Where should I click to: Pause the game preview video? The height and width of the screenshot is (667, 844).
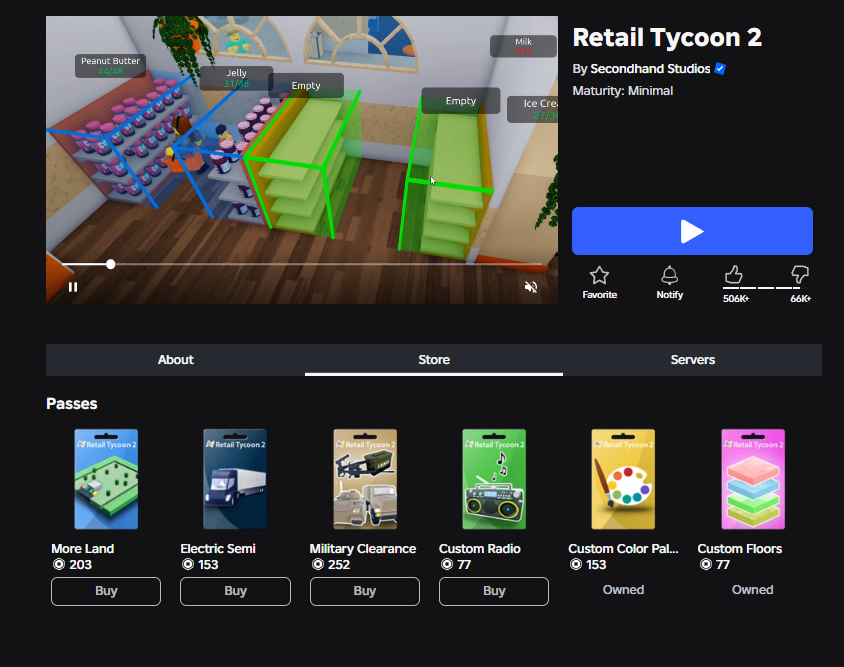point(73,287)
